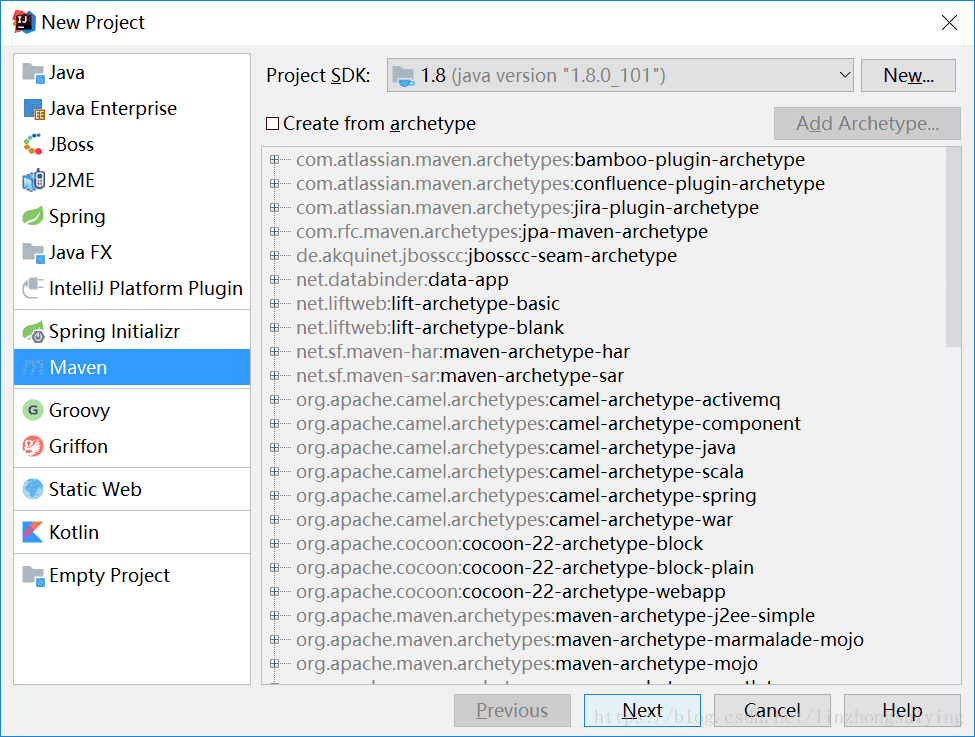Screen dimensions: 975x737
Task: Click the Cancel button
Action: pyautogui.click(x=772, y=710)
